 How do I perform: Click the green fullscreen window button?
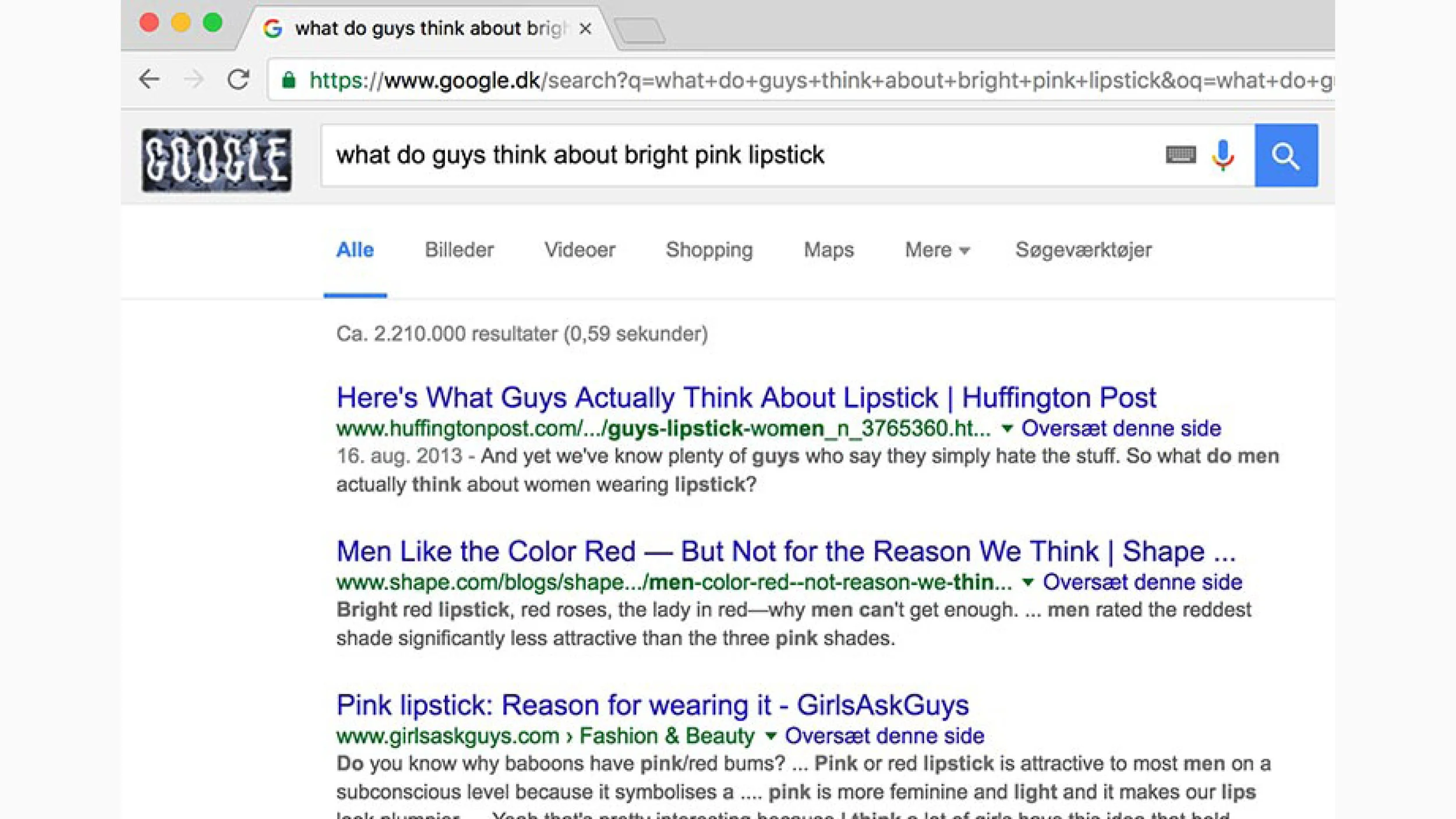click(213, 23)
